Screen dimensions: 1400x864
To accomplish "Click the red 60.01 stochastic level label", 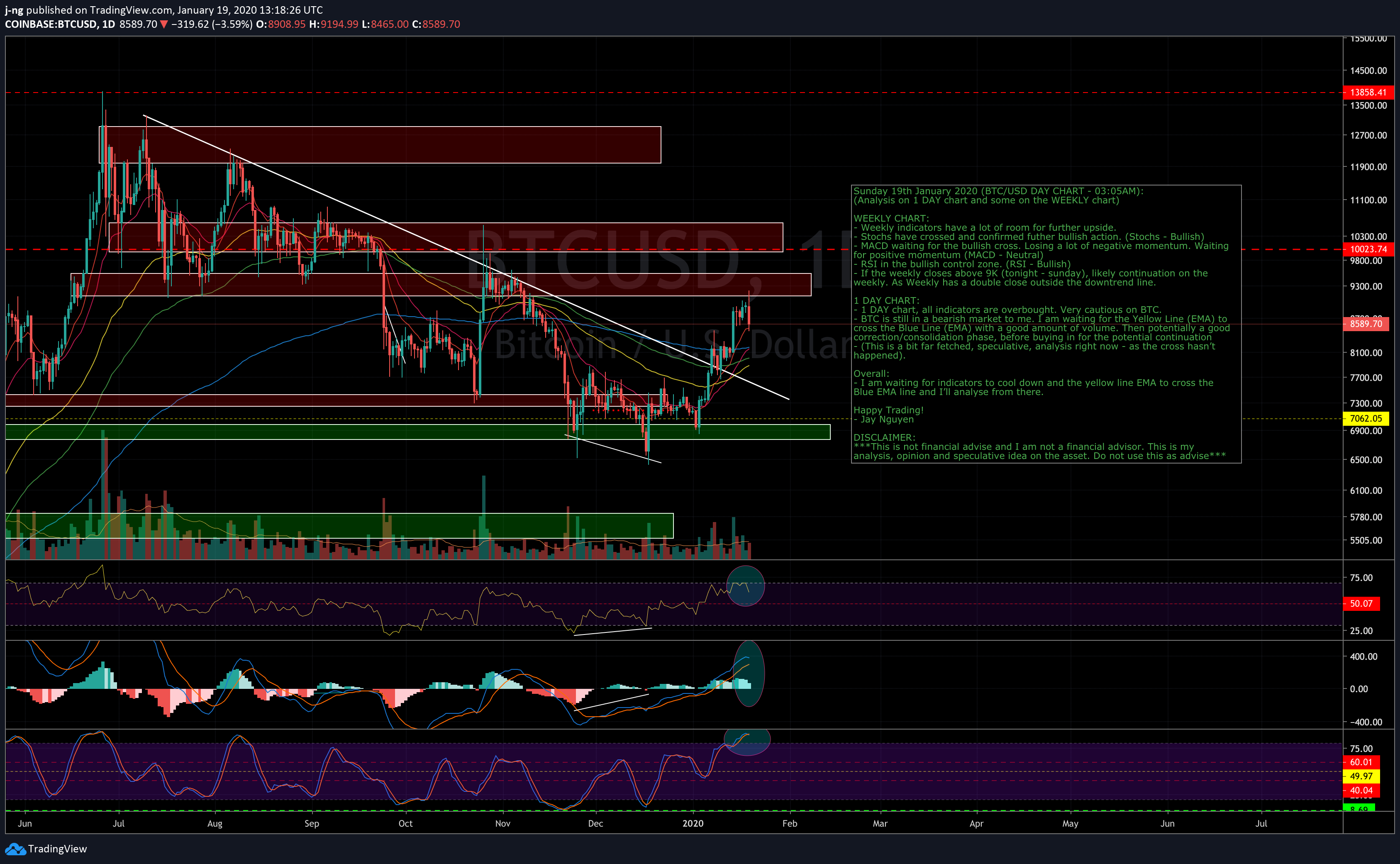I will click(1361, 762).
